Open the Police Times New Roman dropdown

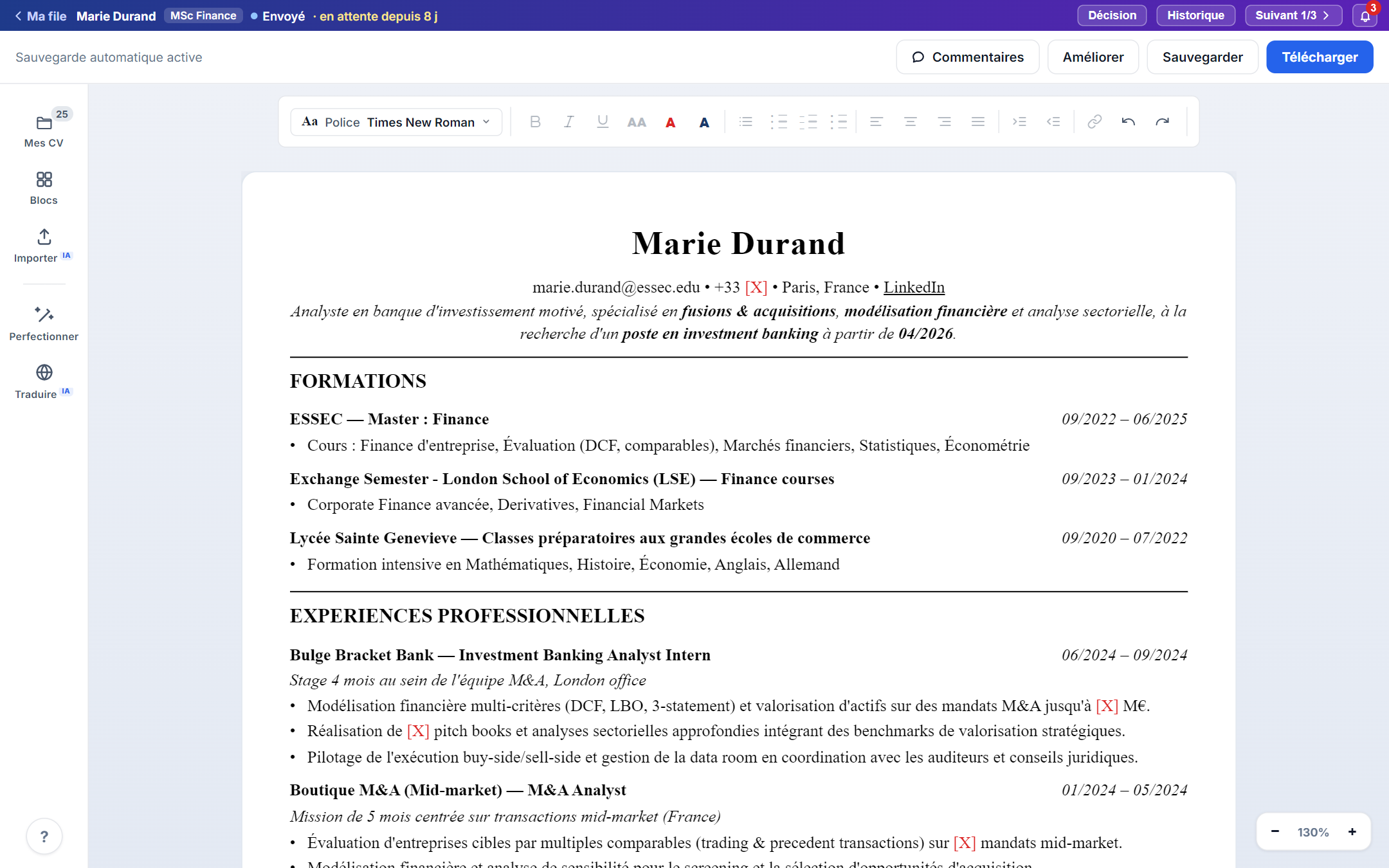(396, 122)
